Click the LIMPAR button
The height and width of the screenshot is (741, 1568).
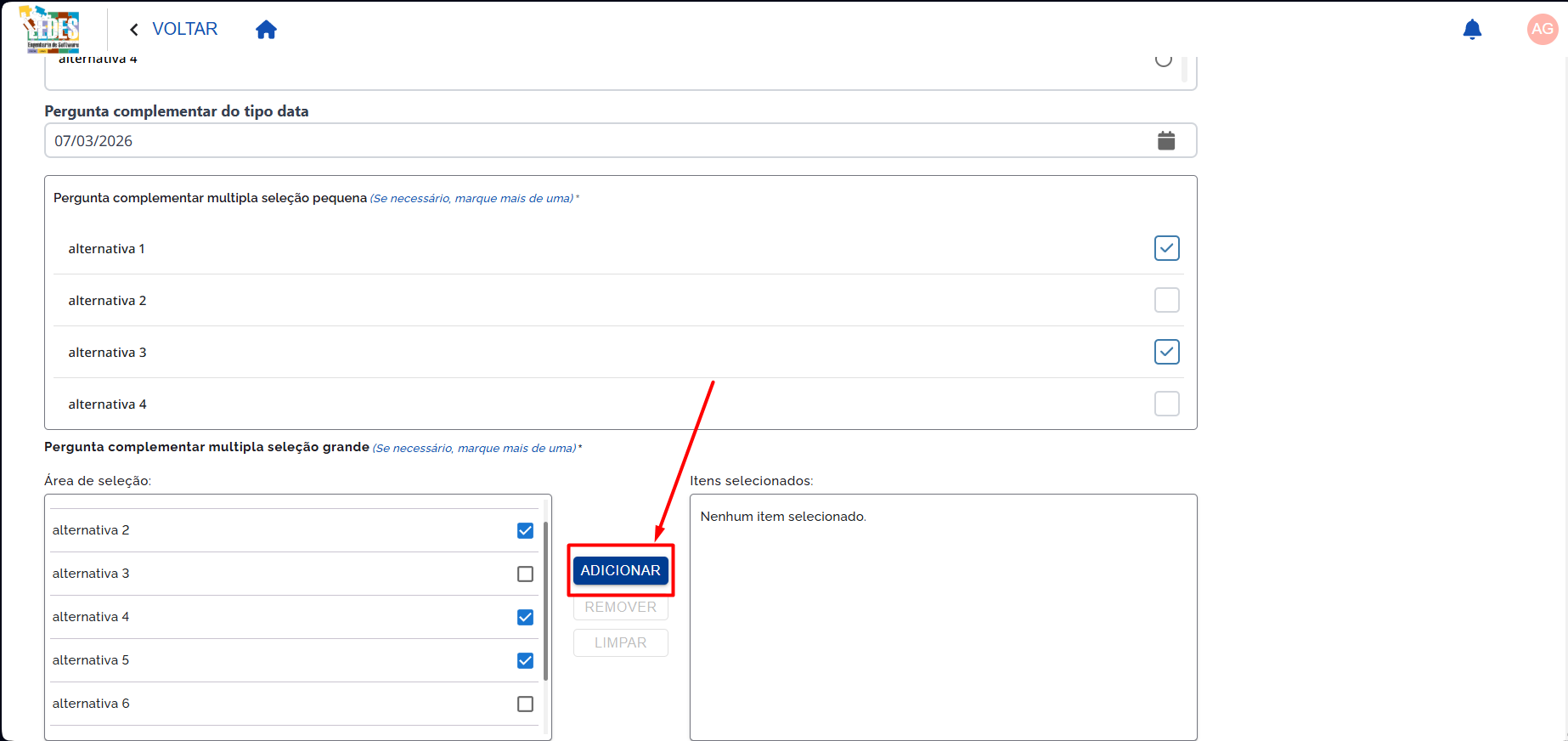620,642
